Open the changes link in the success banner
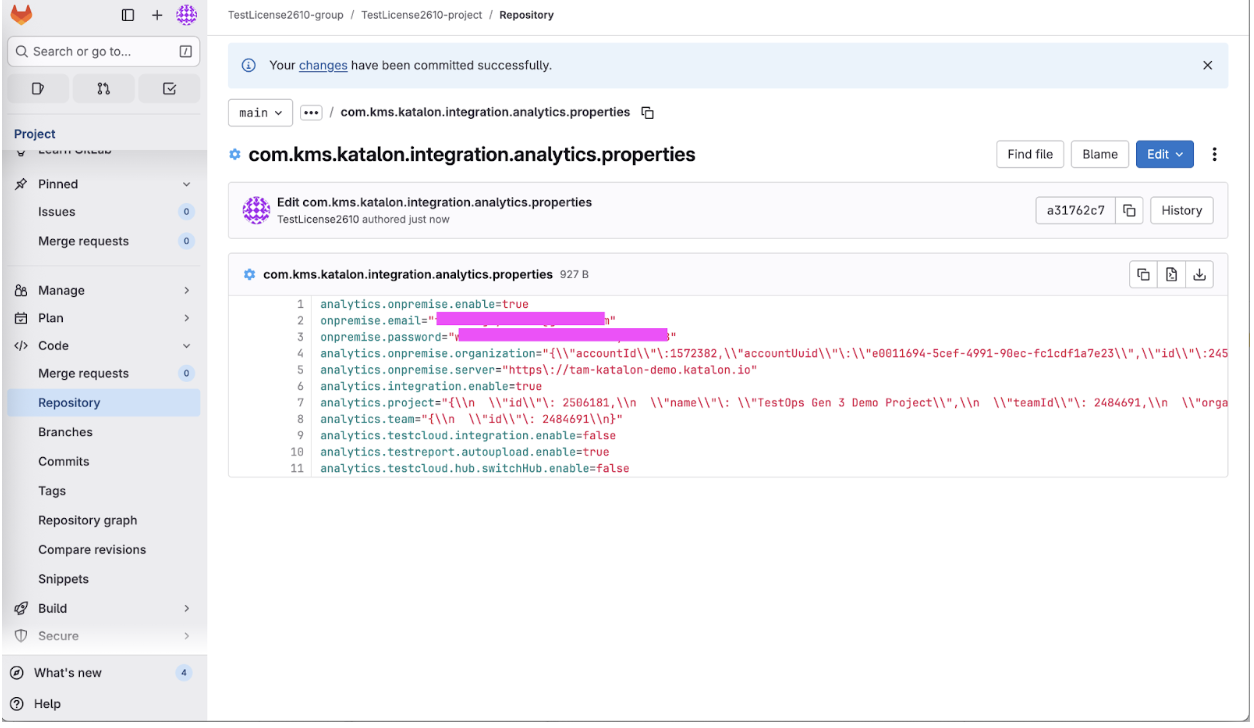 pos(323,65)
